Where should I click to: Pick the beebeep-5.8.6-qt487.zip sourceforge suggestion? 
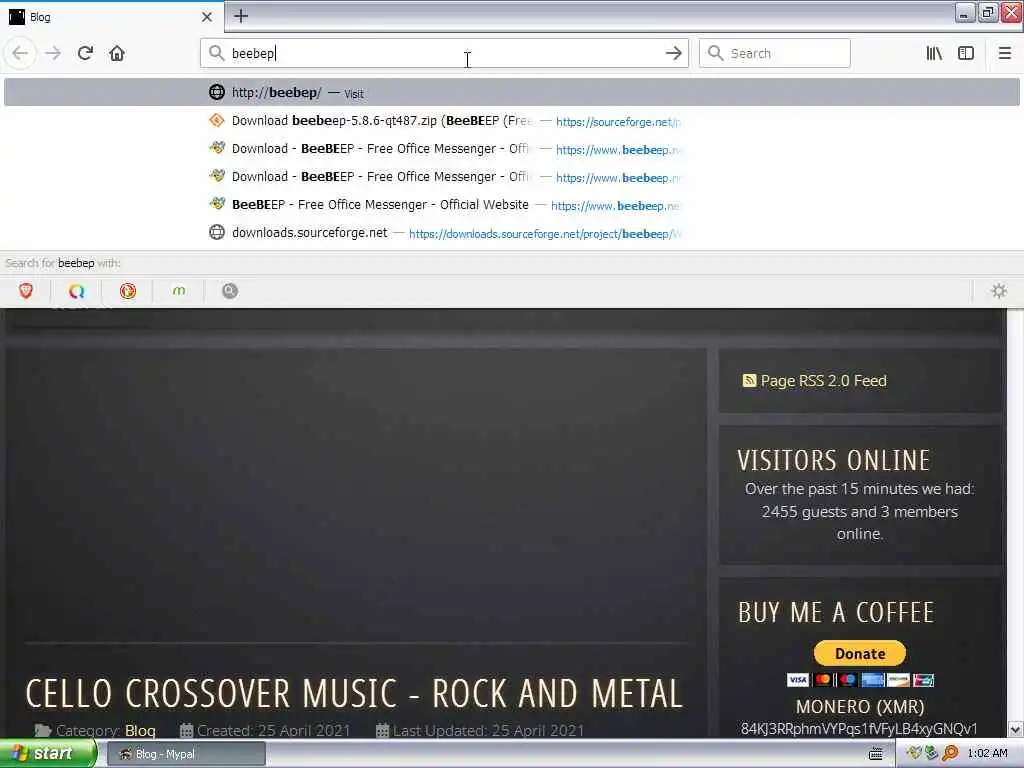(512, 121)
